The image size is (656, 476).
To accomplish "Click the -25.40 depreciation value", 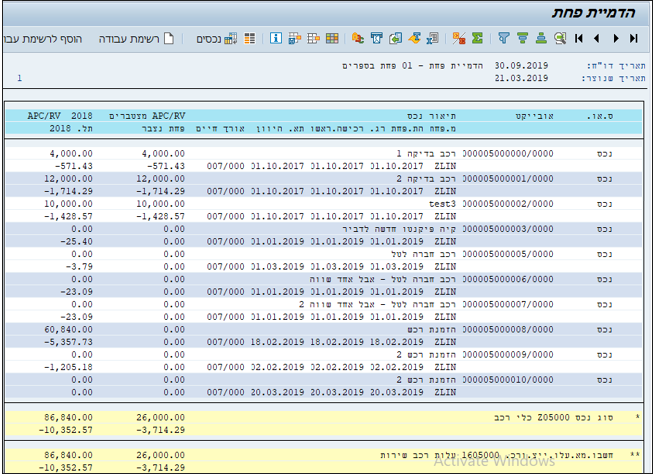I will (x=76, y=241).
